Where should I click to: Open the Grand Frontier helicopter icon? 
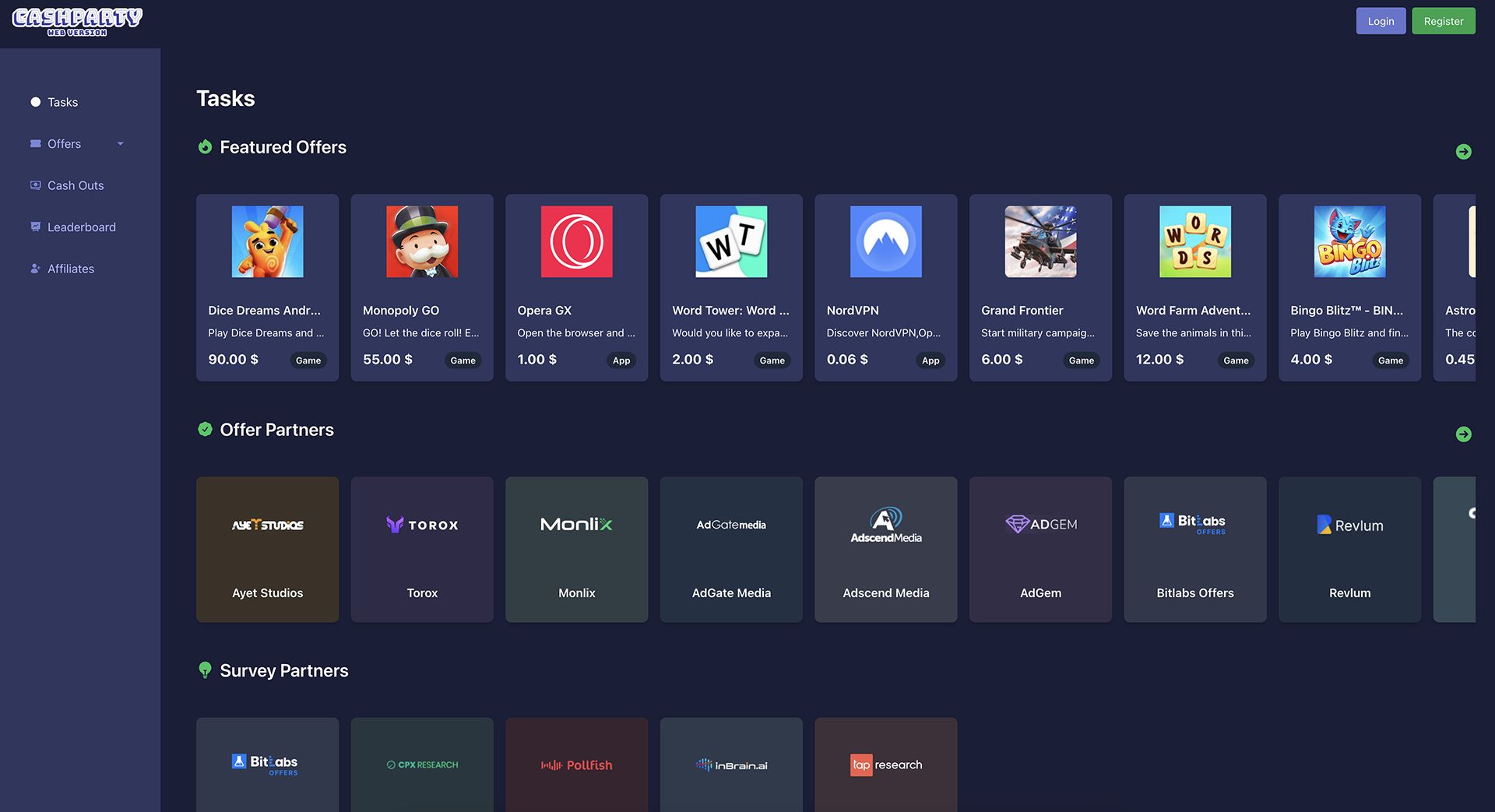(1040, 241)
